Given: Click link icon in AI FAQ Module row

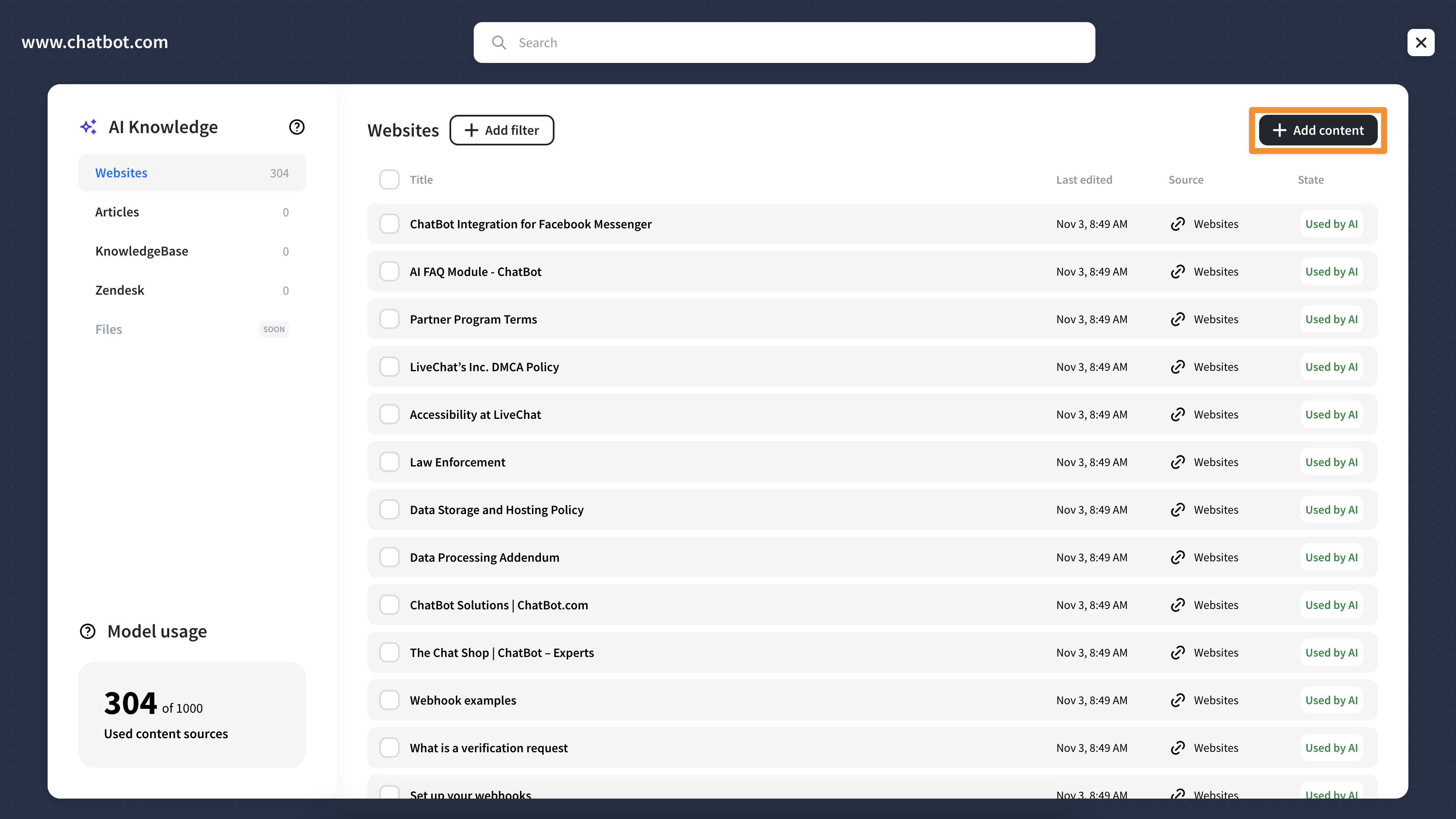Looking at the screenshot, I should (1178, 272).
